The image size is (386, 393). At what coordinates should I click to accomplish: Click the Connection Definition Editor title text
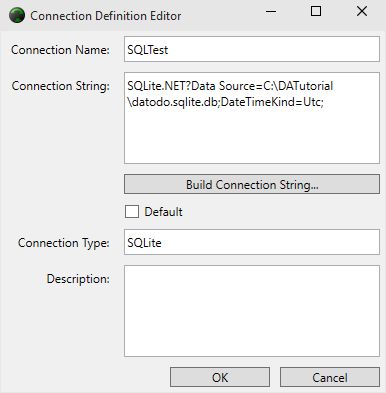pos(106,16)
